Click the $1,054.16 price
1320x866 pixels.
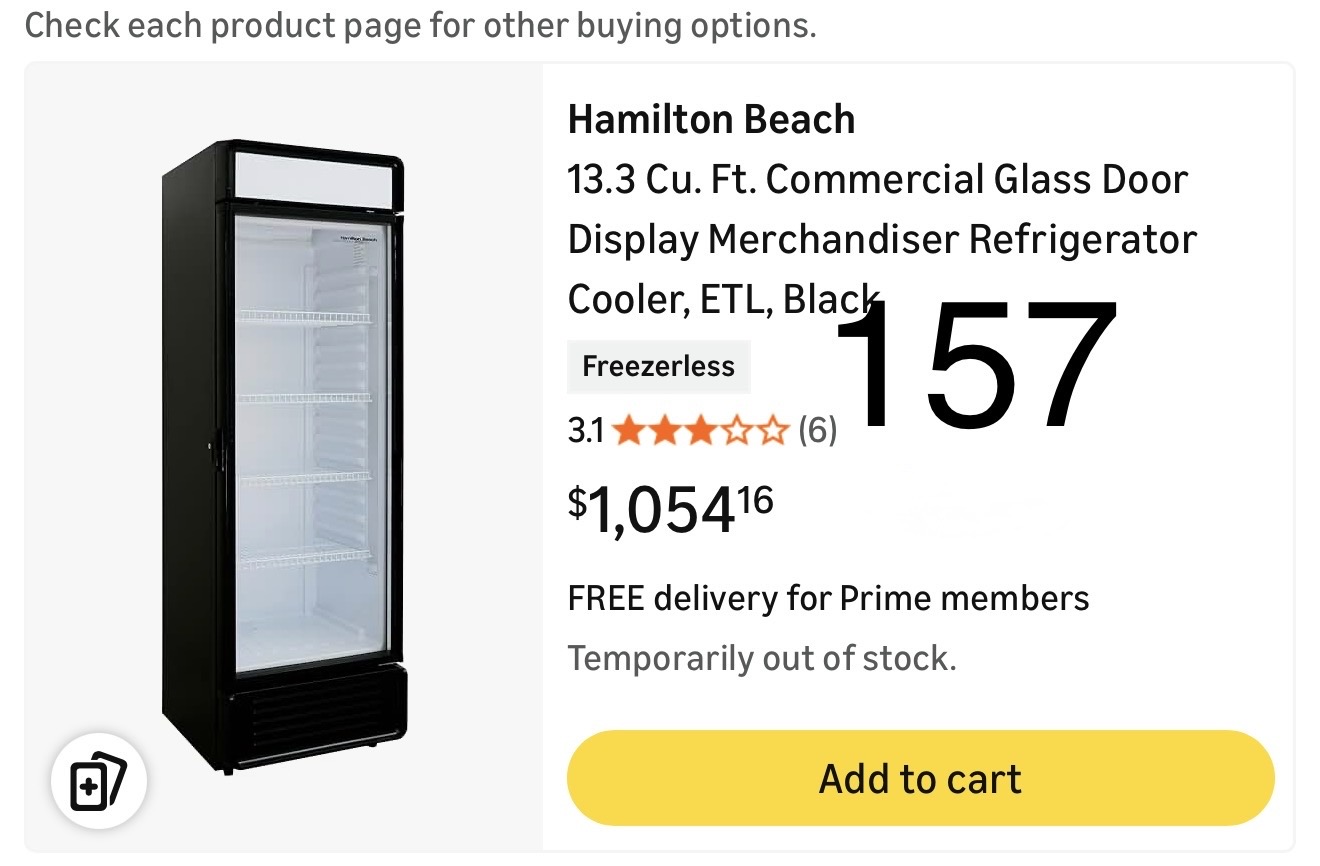[670, 508]
